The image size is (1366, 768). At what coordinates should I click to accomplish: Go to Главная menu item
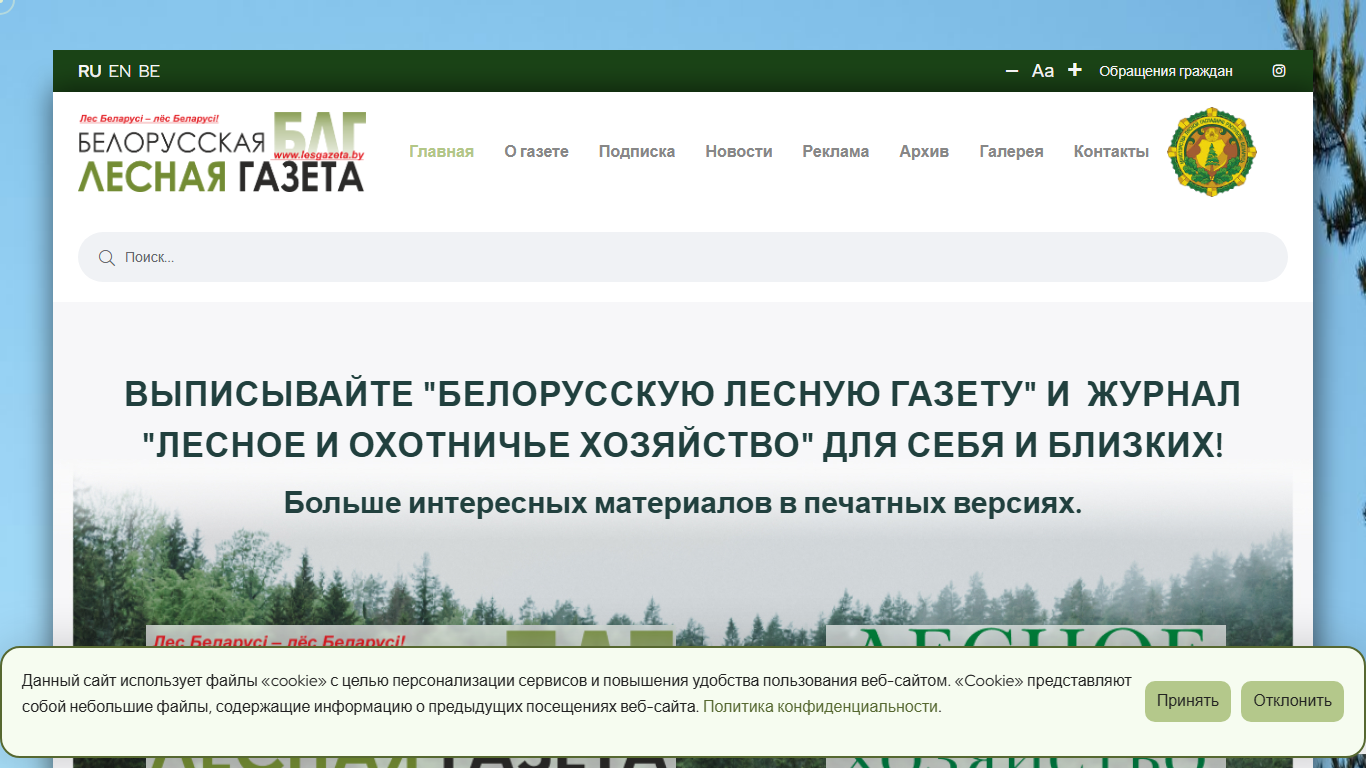pyautogui.click(x=442, y=152)
